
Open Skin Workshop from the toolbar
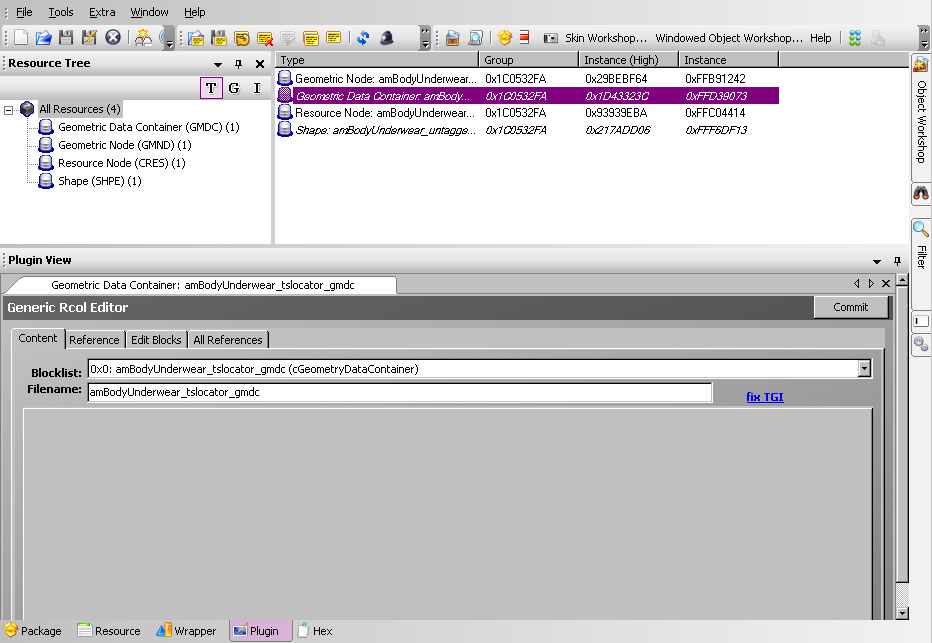coord(596,38)
